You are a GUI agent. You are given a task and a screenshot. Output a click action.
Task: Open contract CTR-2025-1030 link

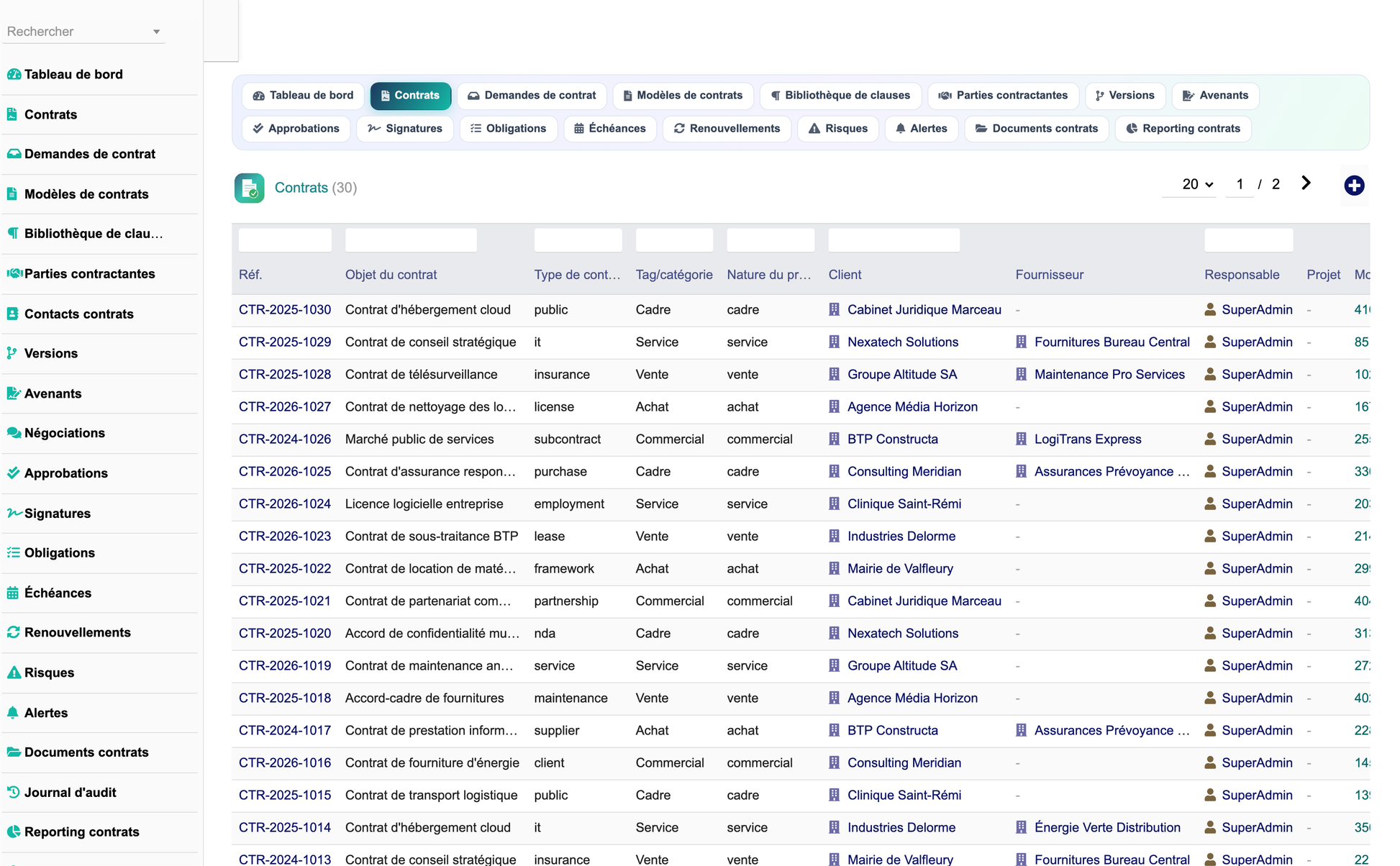click(285, 309)
